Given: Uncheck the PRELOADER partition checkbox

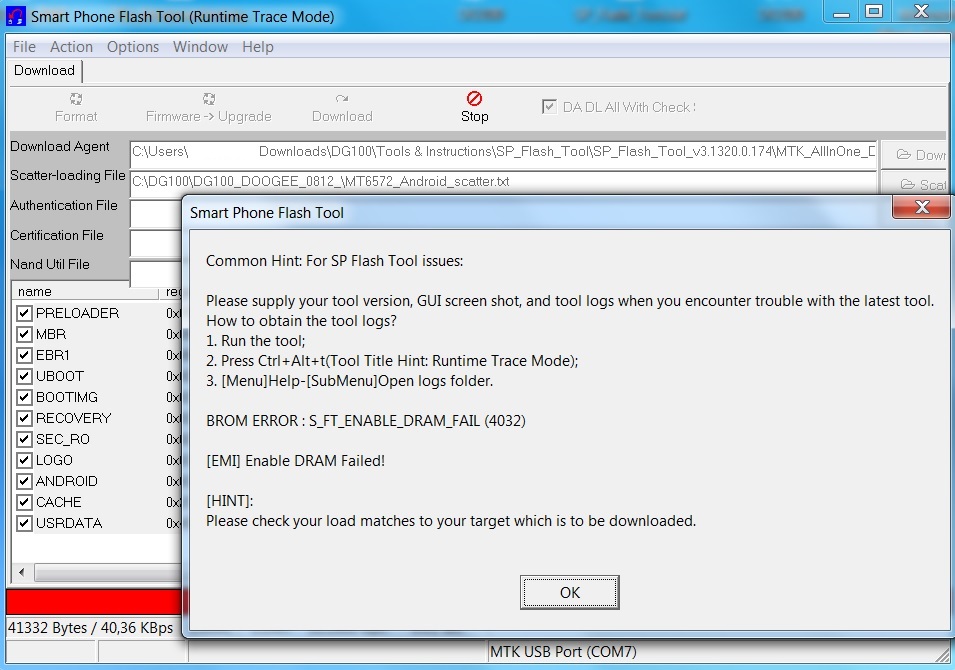Looking at the screenshot, I should [24, 313].
